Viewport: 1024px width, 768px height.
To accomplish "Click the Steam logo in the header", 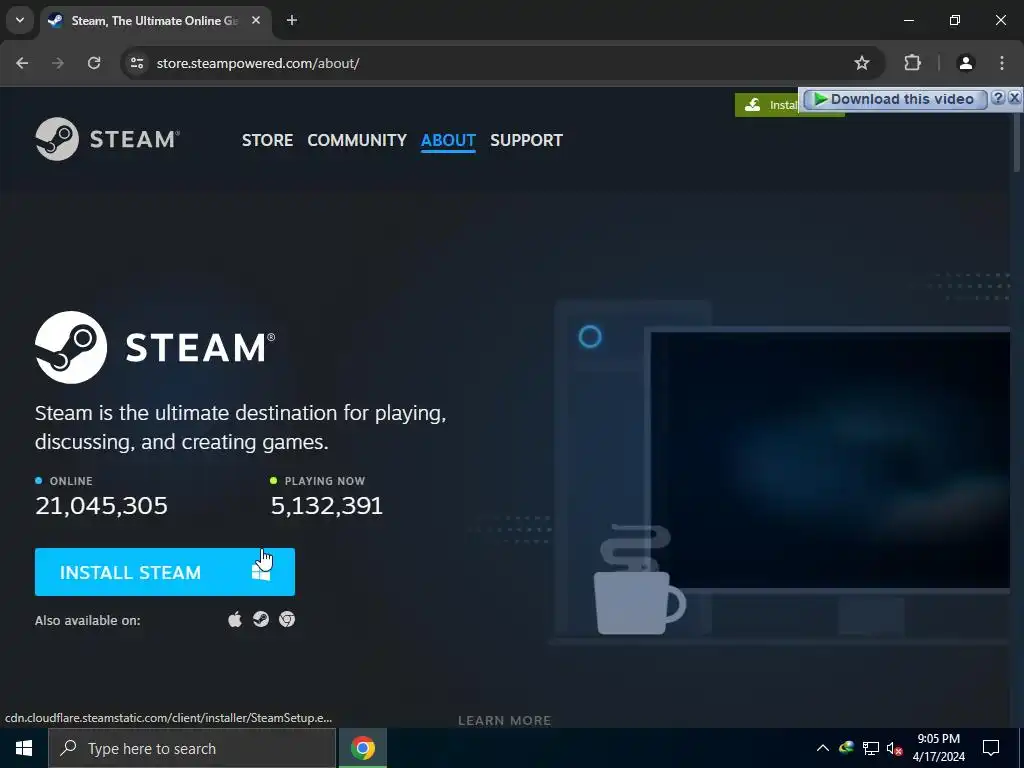I will pos(108,139).
